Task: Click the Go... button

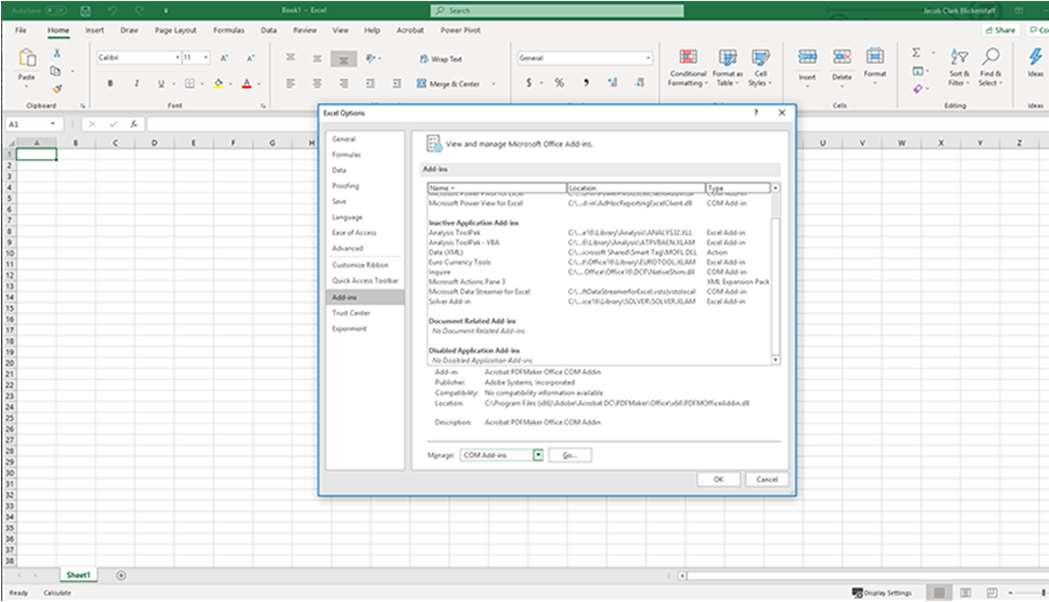Action: pyautogui.click(x=570, y=456)
